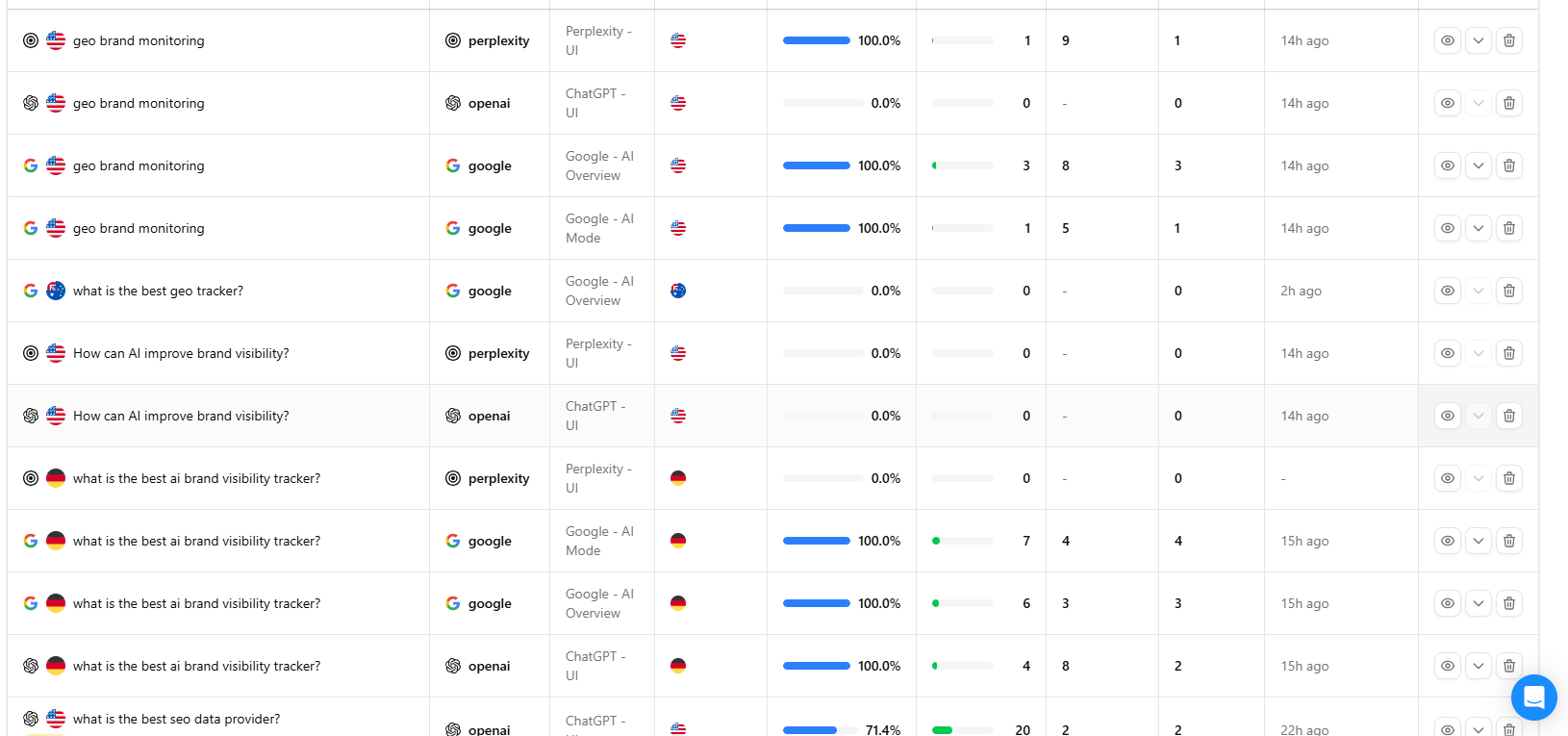The width and height of the screenshot is (1568, 736).
Task: Click the Google icon on the AI Mode row
Action: 451,228
